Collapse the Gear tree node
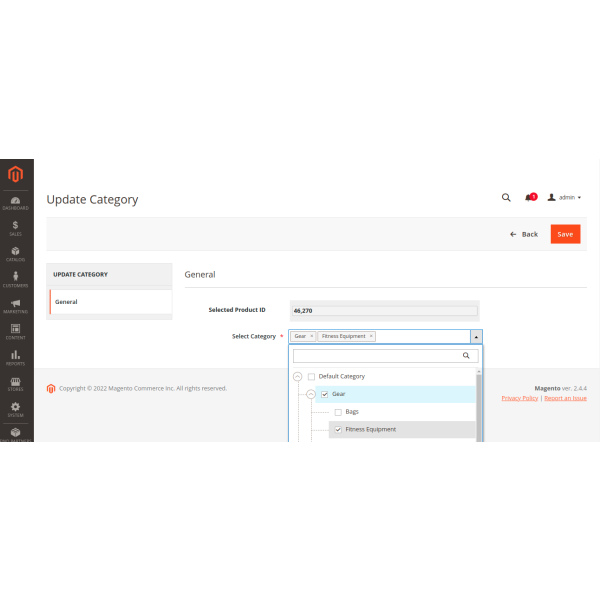This screenshot has width=600, height=600. [x=311, y=394]
